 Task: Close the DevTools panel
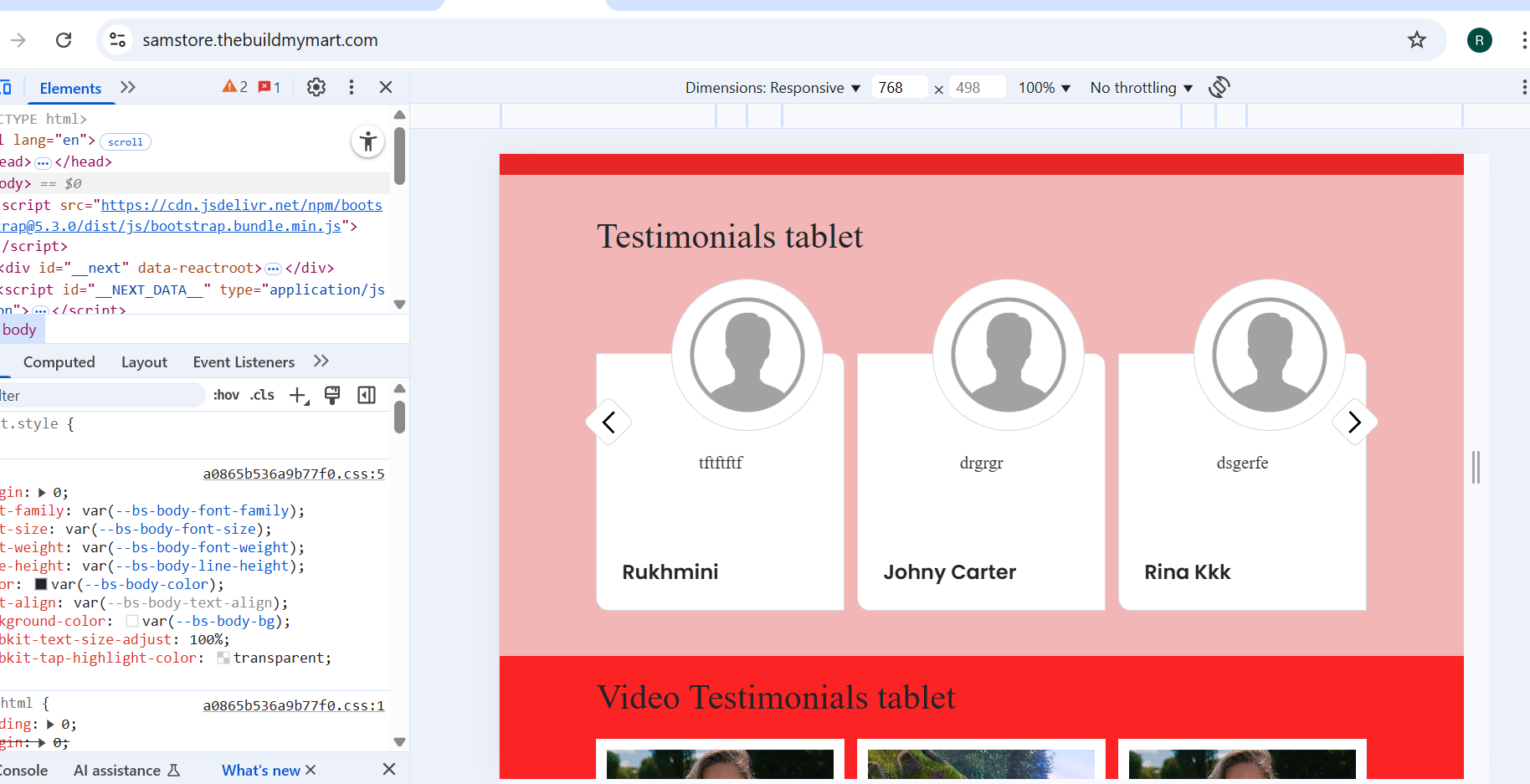pos(386,87)
